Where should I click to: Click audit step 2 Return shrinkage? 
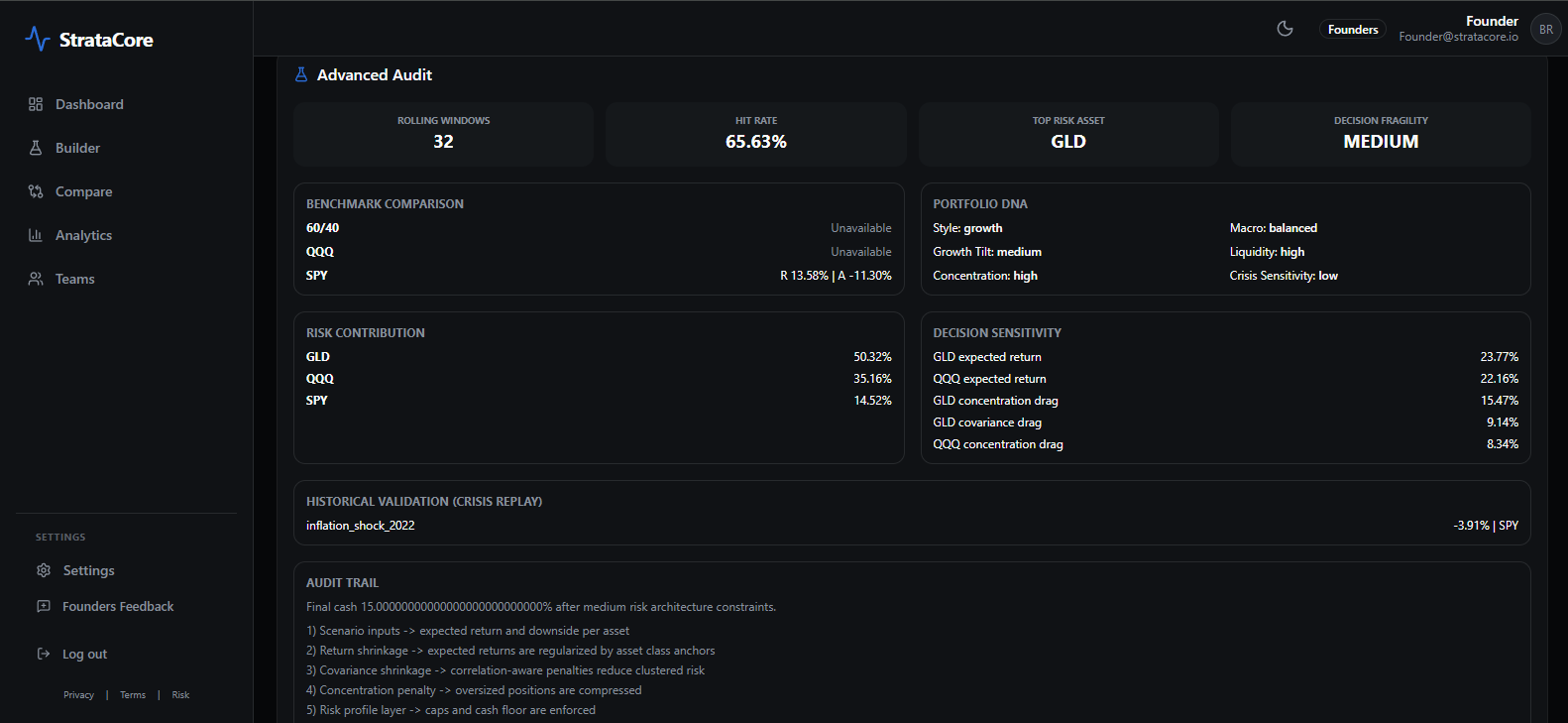(510, 651)
